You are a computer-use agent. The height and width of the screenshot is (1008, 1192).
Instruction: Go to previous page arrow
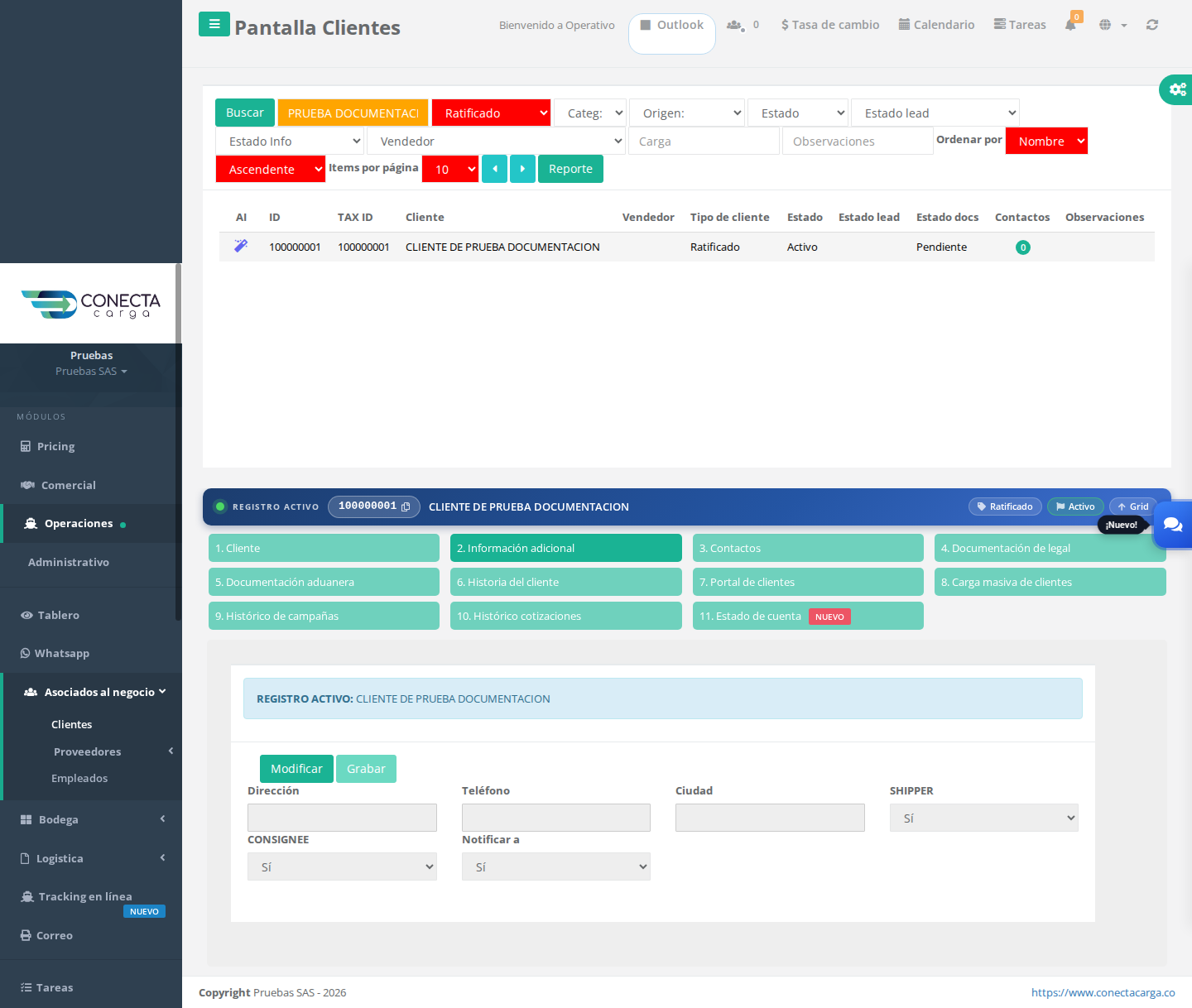494,169
